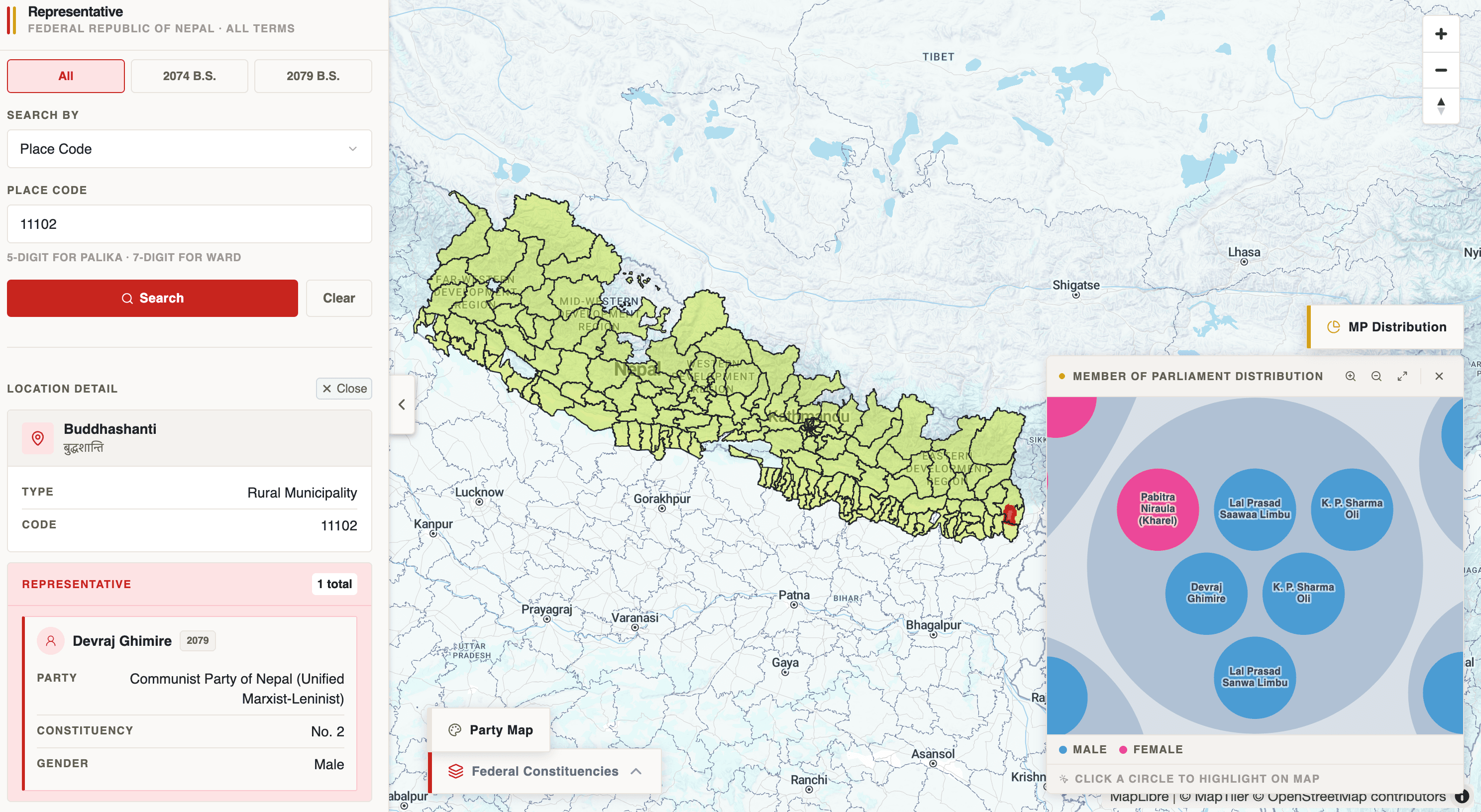Zoom out the map with minus icon
1481x812 pixels.
point(1440,70)
